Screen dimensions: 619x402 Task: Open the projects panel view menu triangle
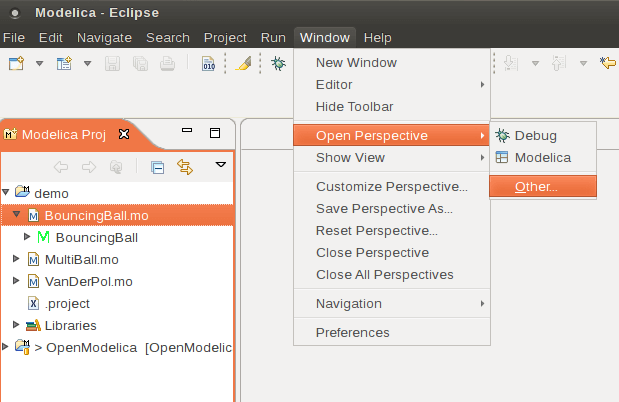click(x=221, y=165)
